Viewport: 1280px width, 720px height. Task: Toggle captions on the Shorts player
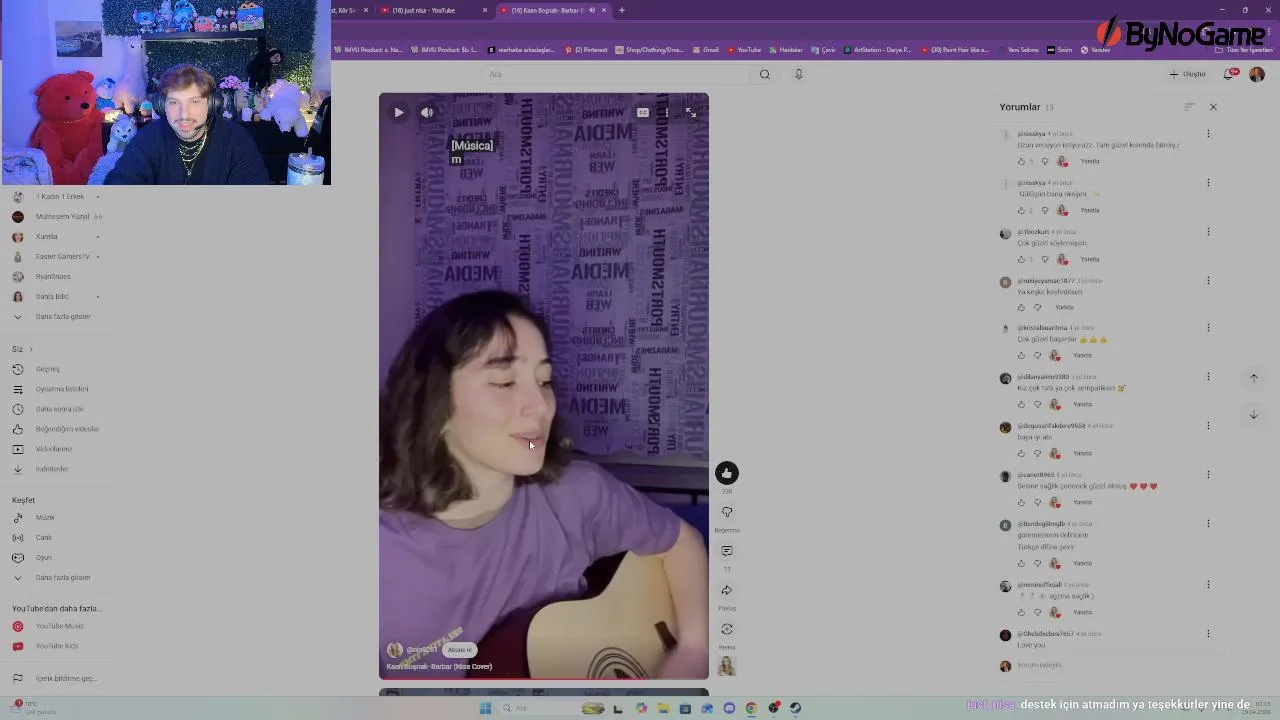643,112
